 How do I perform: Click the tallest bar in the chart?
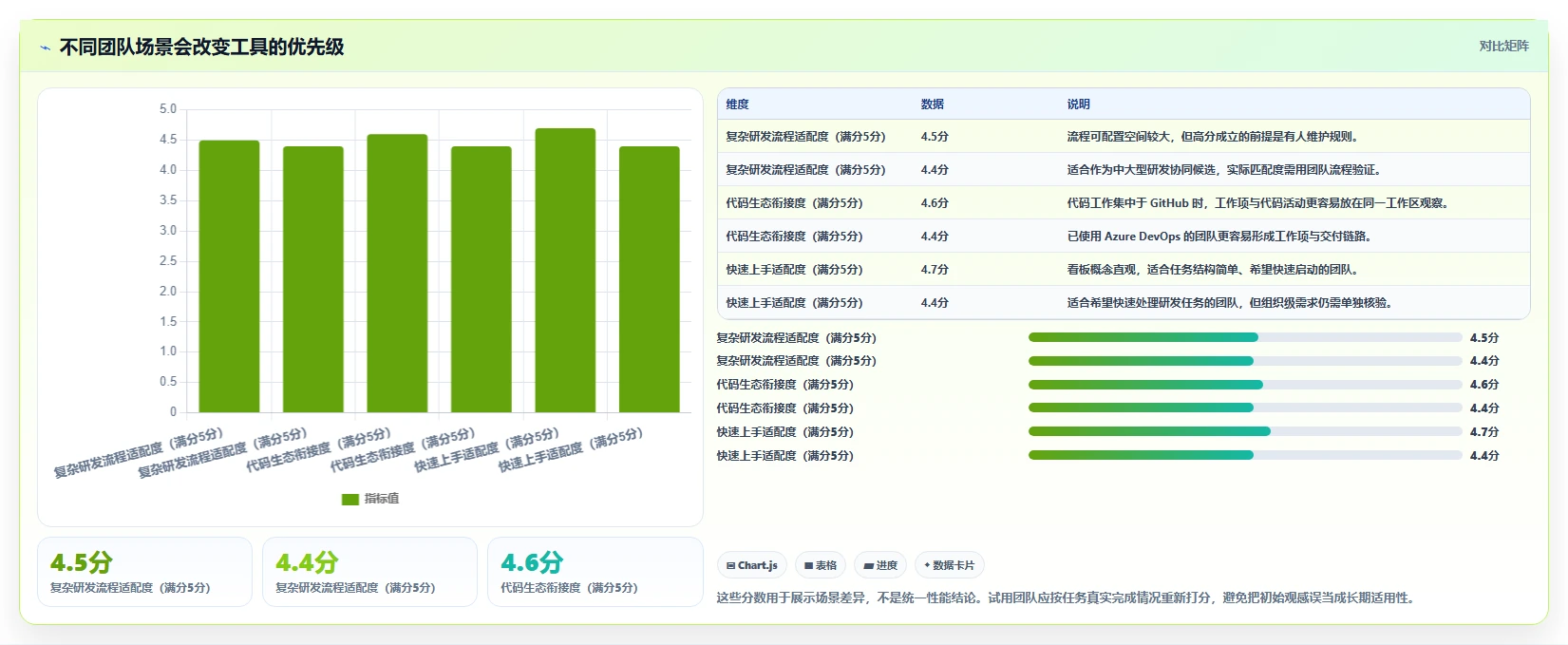tap(565, 270)
